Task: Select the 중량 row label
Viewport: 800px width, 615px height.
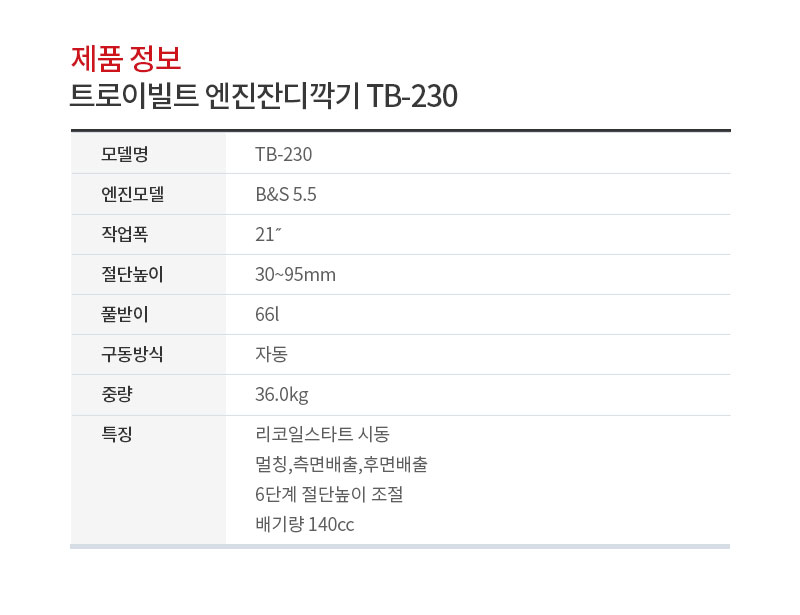Action: (117, 394)
